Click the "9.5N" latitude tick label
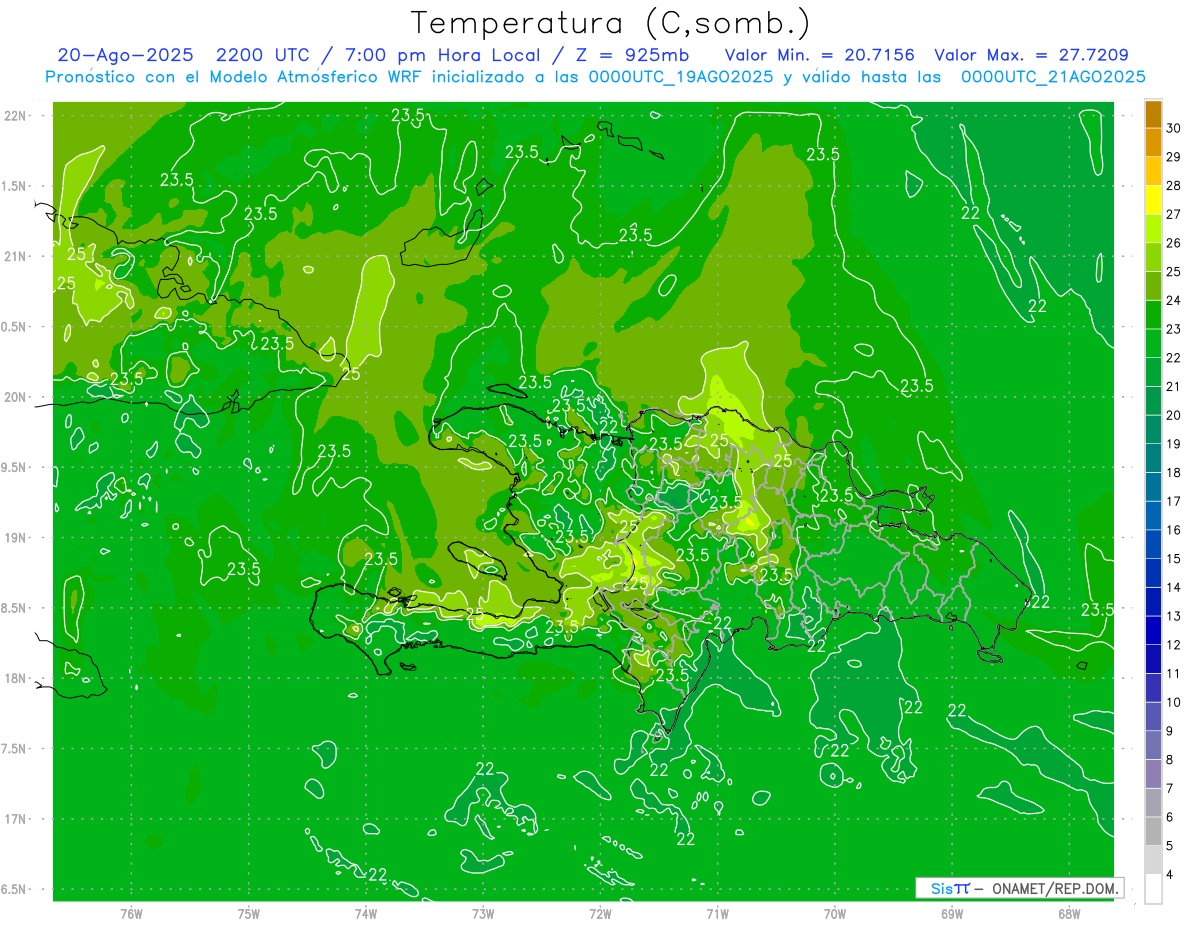Screen dimensions: 1200x927 [15, 468]
